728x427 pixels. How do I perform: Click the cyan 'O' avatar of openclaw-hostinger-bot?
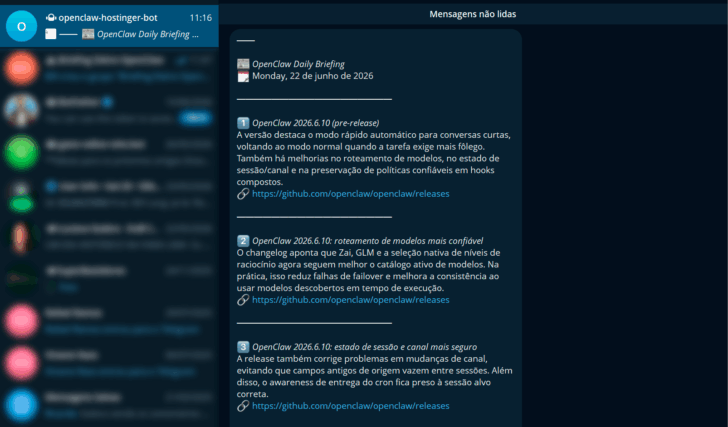click(x=21, y=26)
